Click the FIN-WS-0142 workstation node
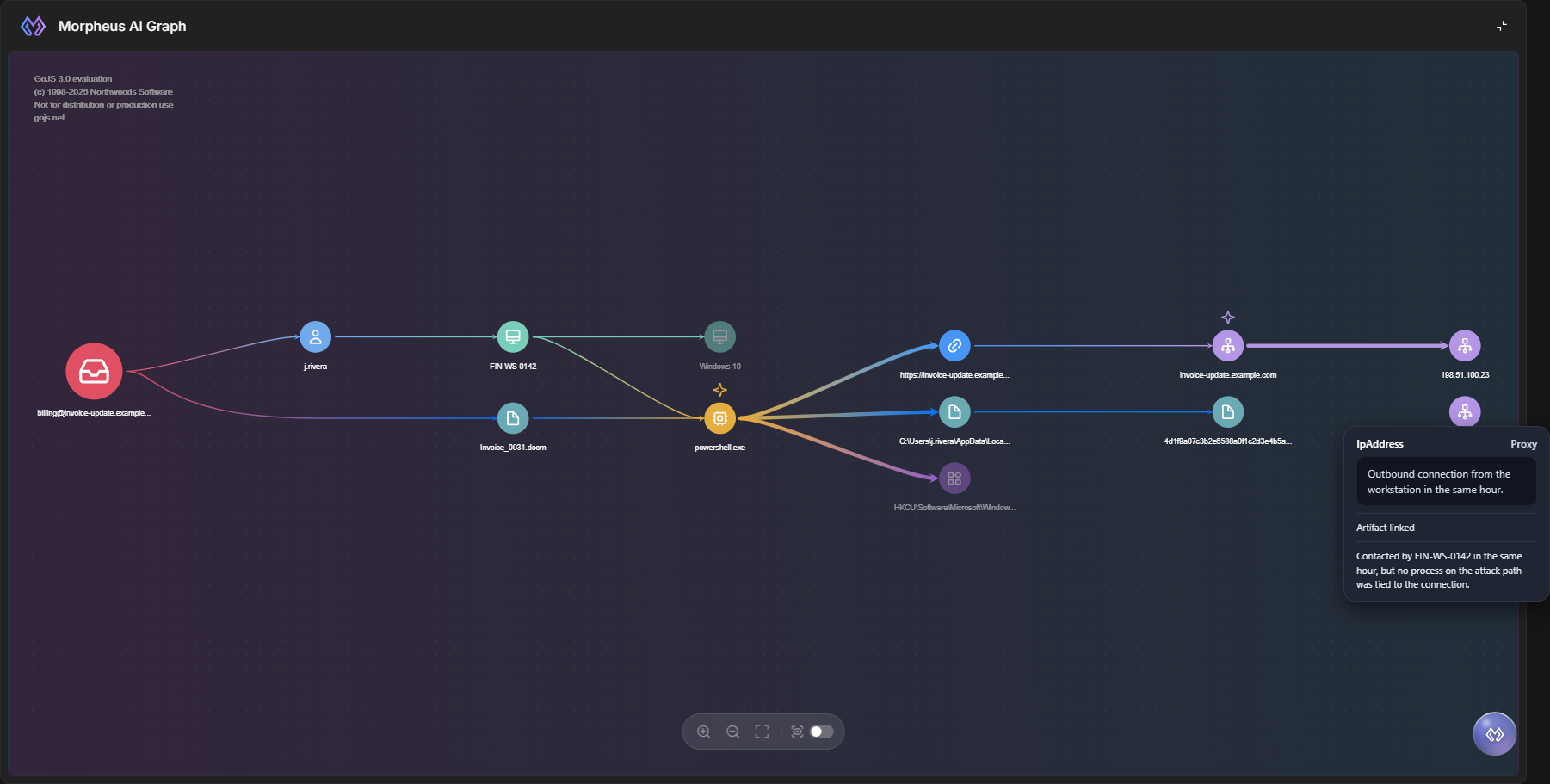The image size is (1550, 784). (513, 336)
